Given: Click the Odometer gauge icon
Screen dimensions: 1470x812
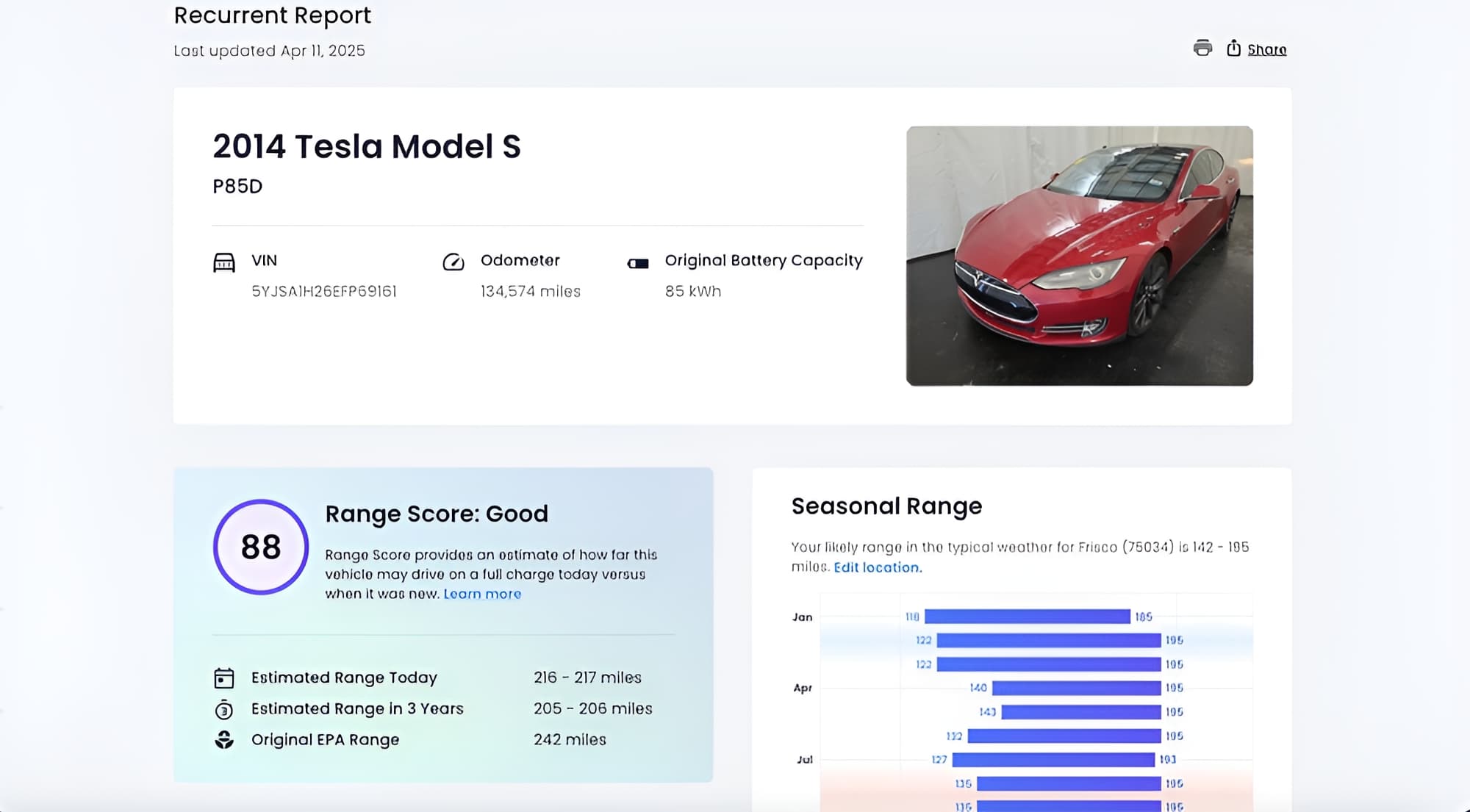Looking at the screenshot, I should click(453, 262).
